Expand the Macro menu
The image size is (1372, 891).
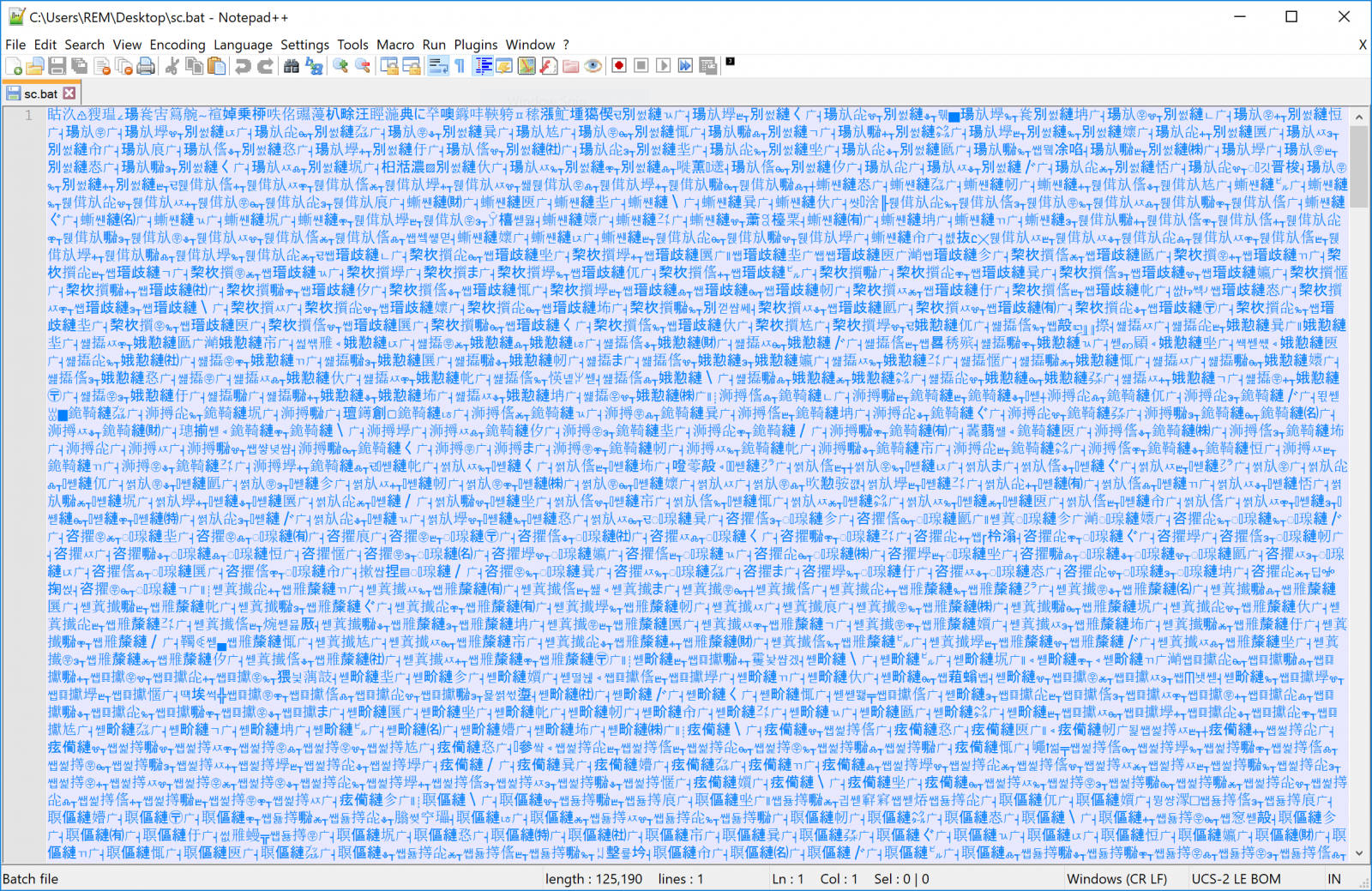coord(394,45)
